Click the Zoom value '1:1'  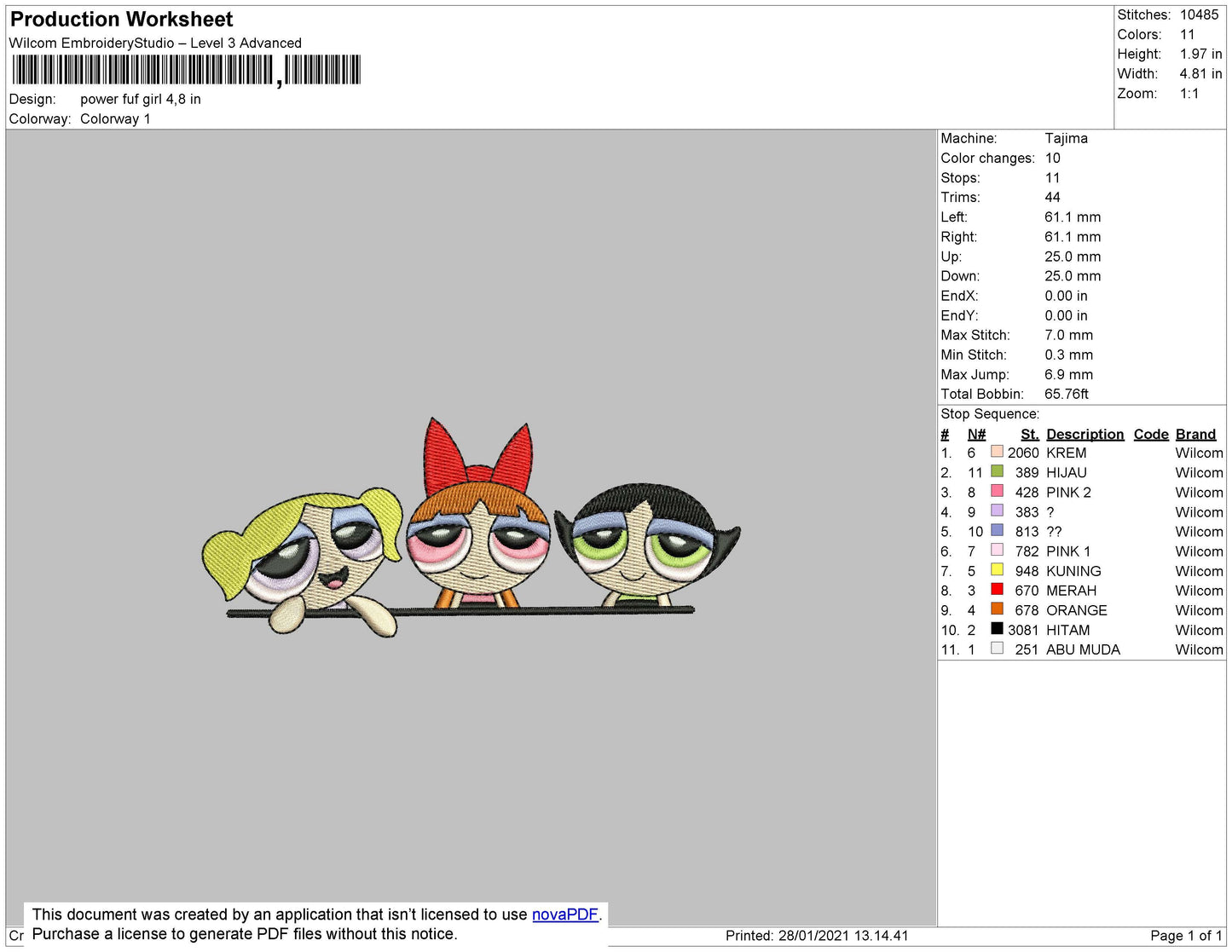pos(1189,94)
